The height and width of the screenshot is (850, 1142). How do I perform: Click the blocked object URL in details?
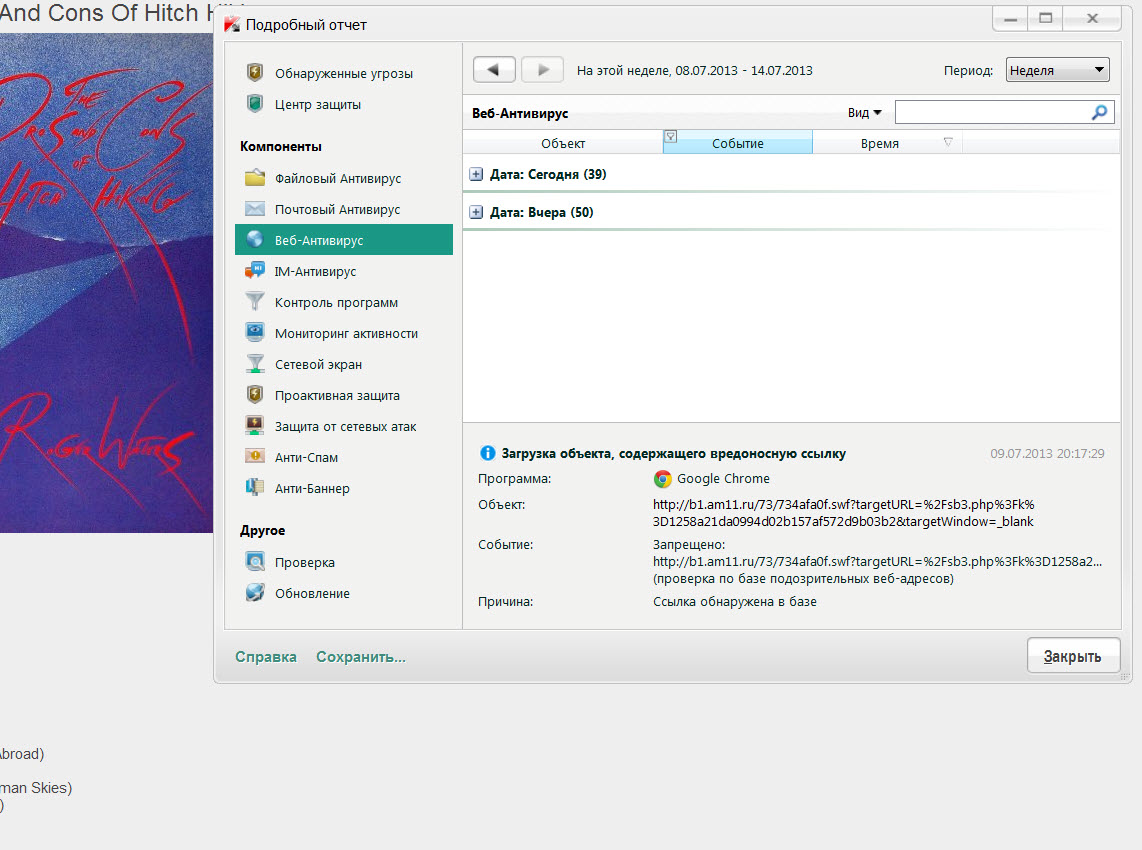[843, 513]
